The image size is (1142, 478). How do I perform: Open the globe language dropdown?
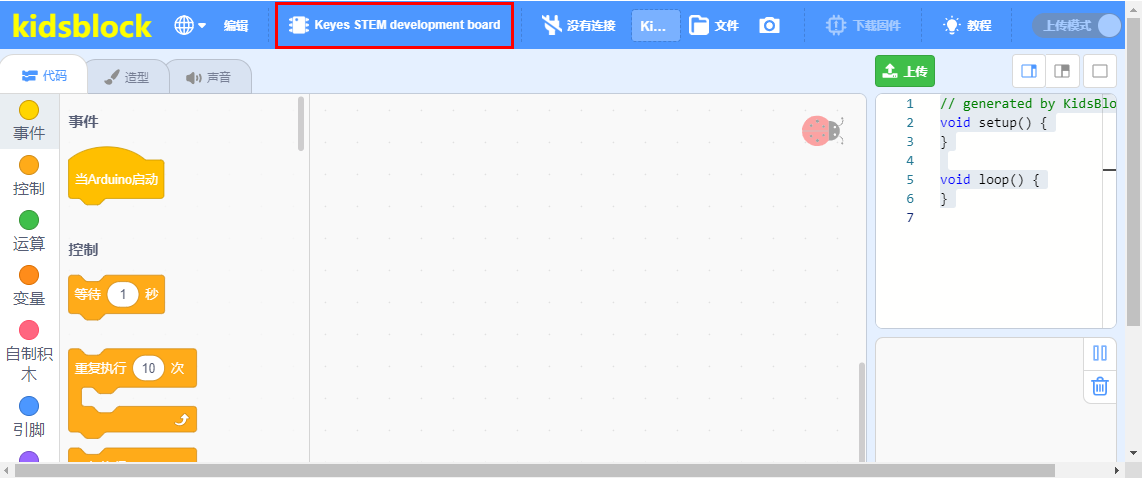point(190,26)
